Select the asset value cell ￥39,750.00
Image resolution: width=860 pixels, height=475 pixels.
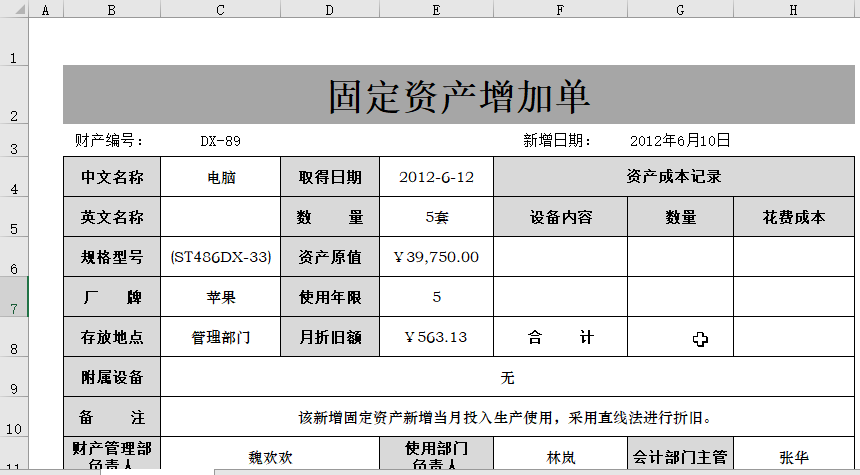[x=436, y=257]
